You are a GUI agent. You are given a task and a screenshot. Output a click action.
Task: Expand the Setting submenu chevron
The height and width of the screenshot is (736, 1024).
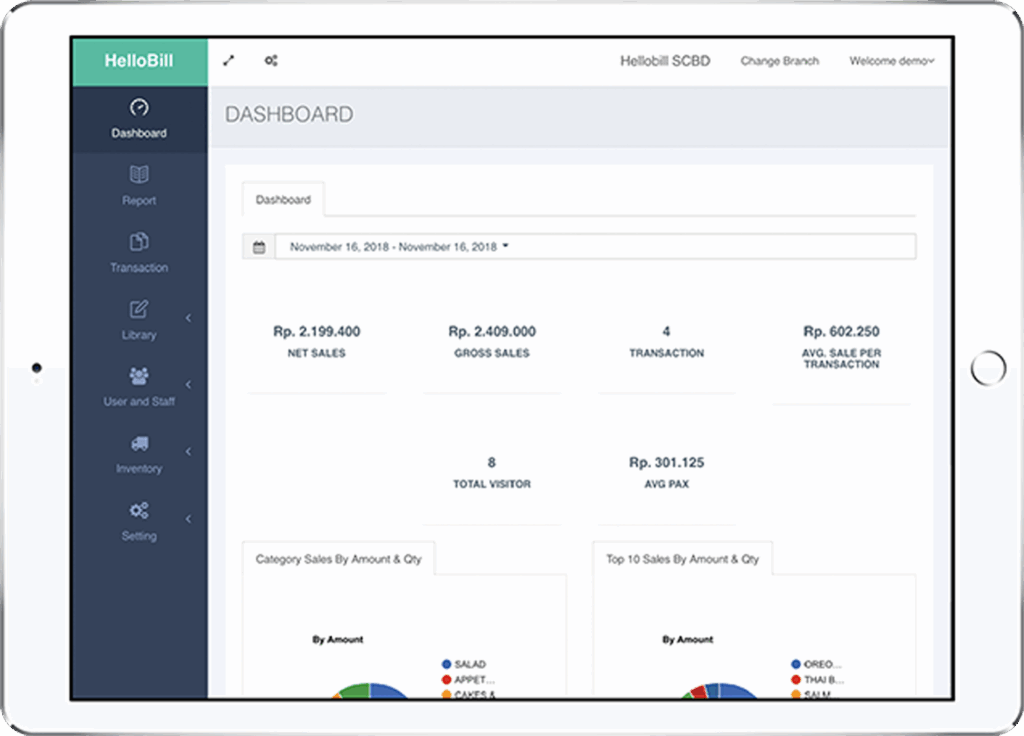[x=188, y=519]
